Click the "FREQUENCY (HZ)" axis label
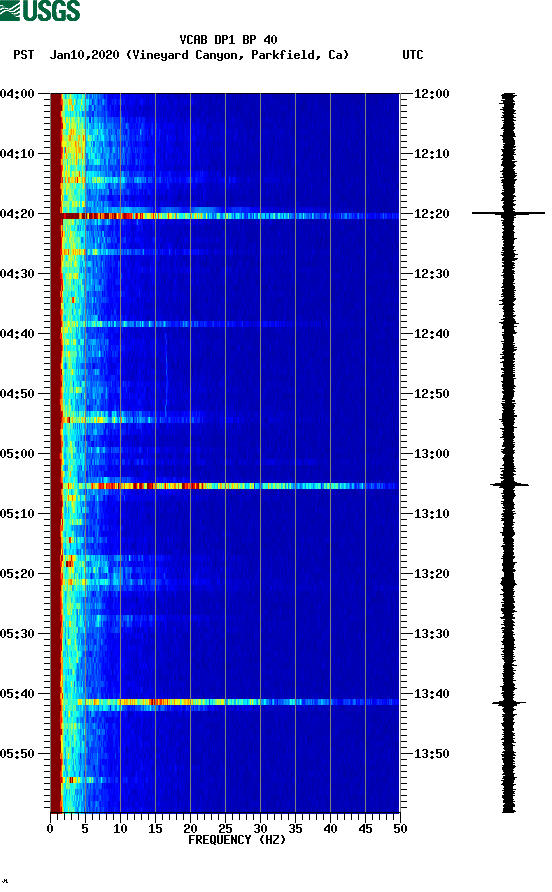 (237, 840)
